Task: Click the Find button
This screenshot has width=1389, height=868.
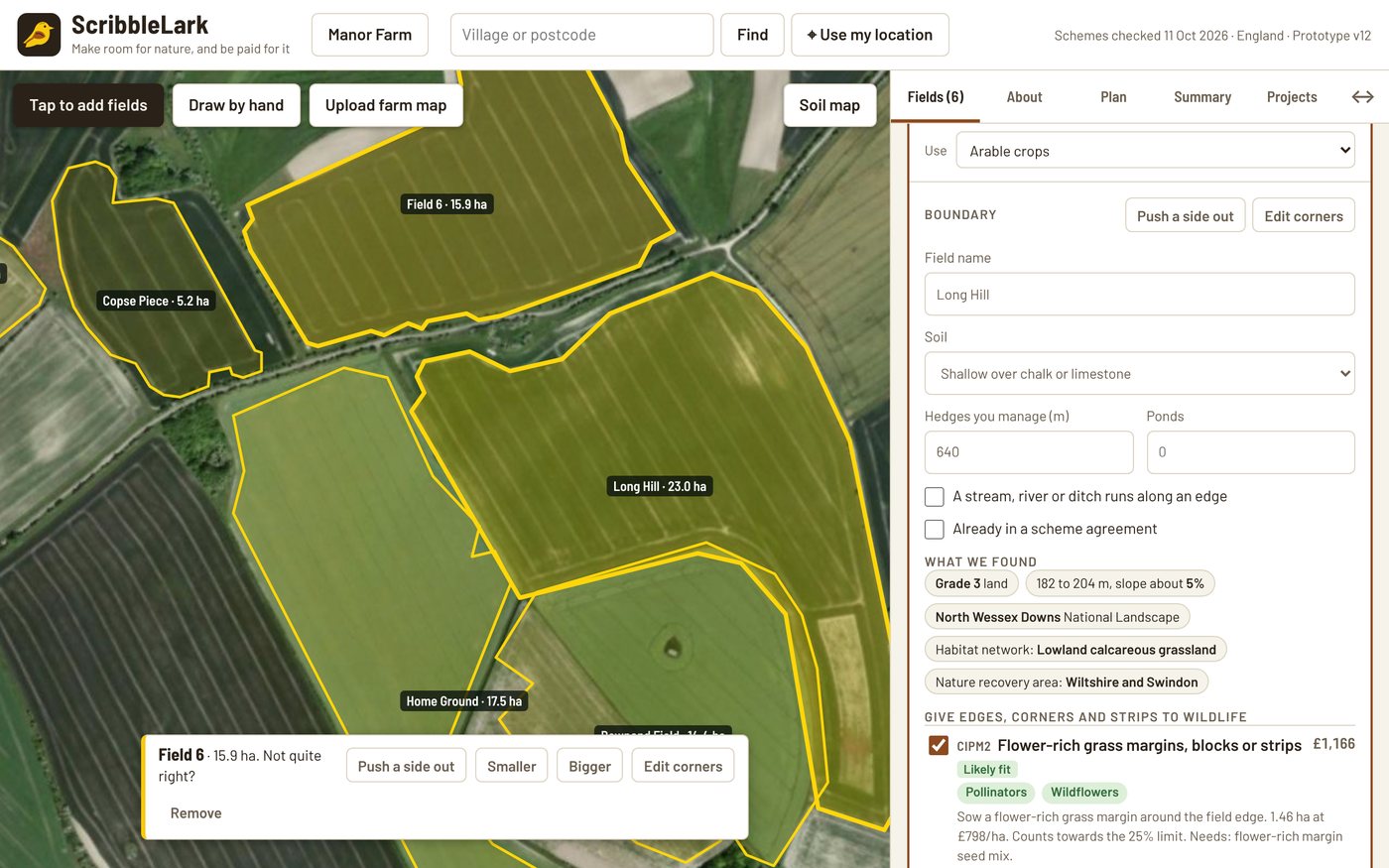Action: pyautogui.click(x=752, y=35)
